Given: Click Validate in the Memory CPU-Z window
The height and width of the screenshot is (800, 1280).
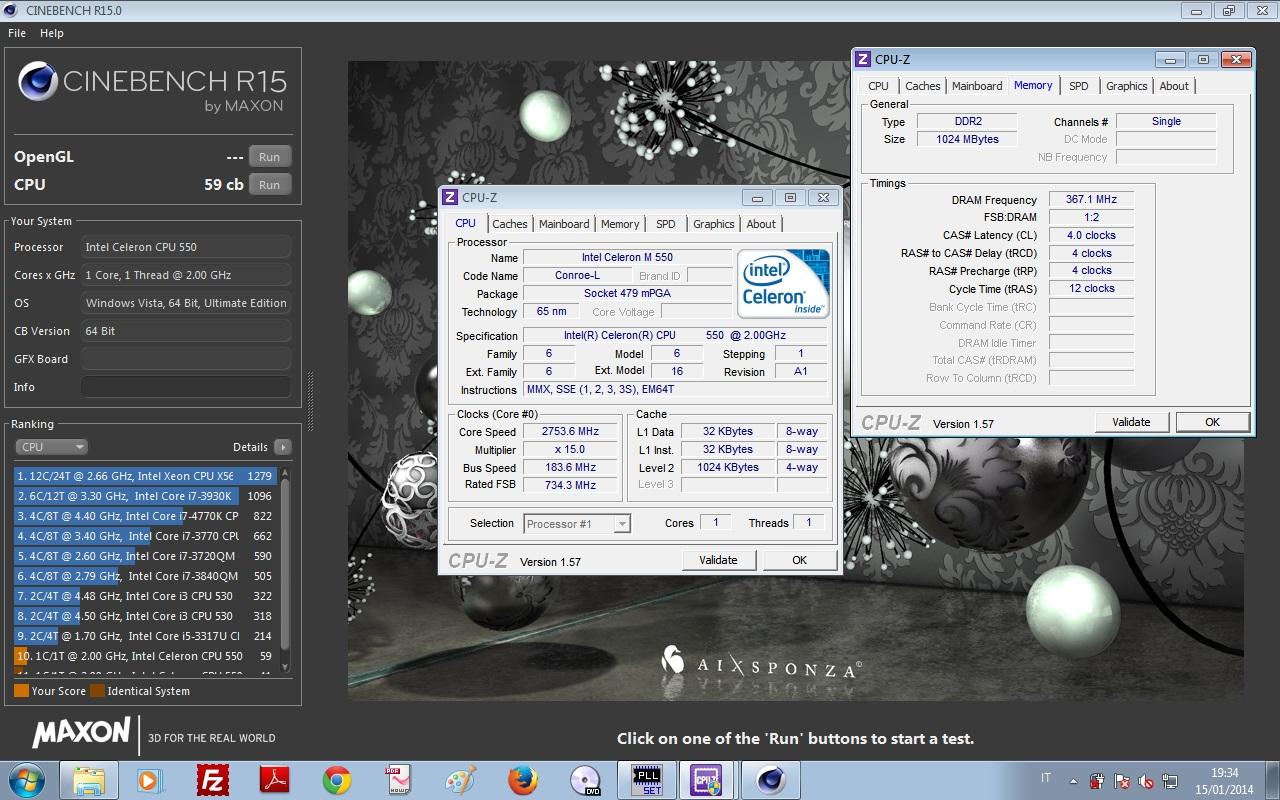Looking at the screenshot, I should [1131, 422].
